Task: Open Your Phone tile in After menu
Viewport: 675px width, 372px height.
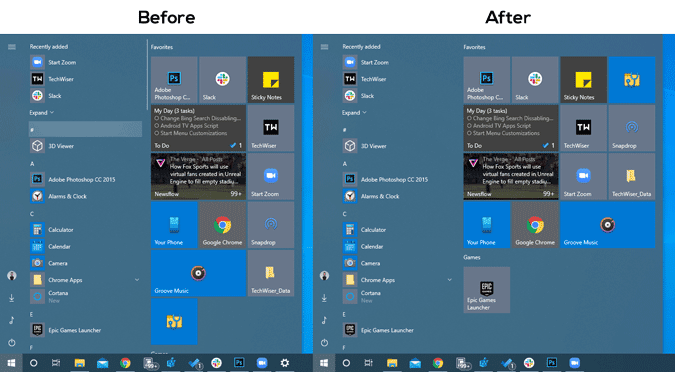Action: 486,225
